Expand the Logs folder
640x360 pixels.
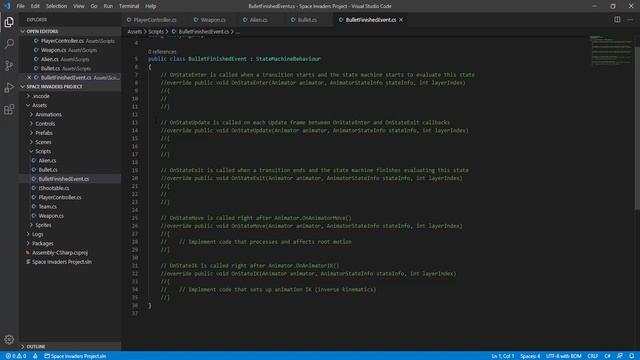point(70,234)
